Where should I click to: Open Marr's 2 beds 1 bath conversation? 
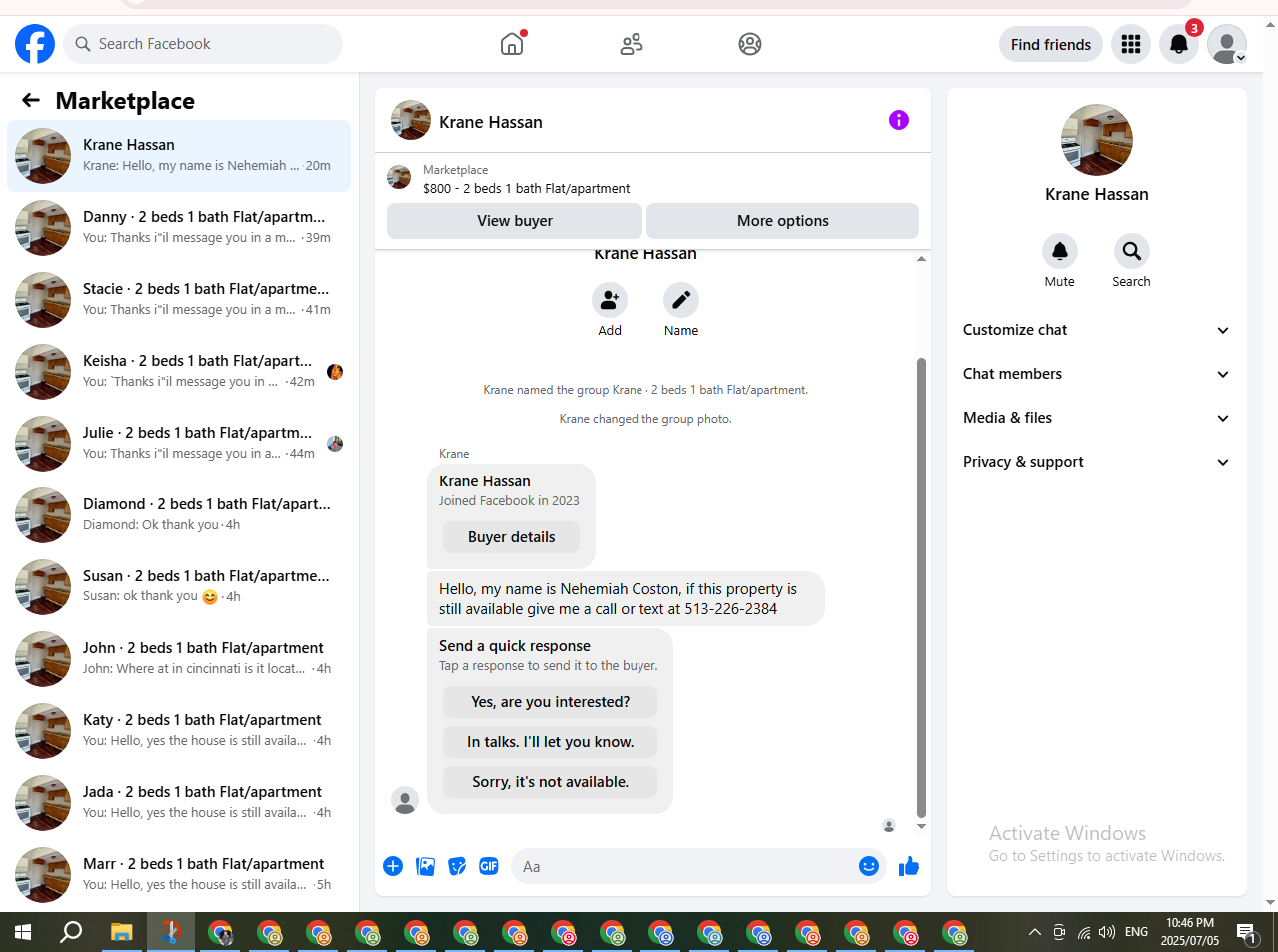(179, 875)
